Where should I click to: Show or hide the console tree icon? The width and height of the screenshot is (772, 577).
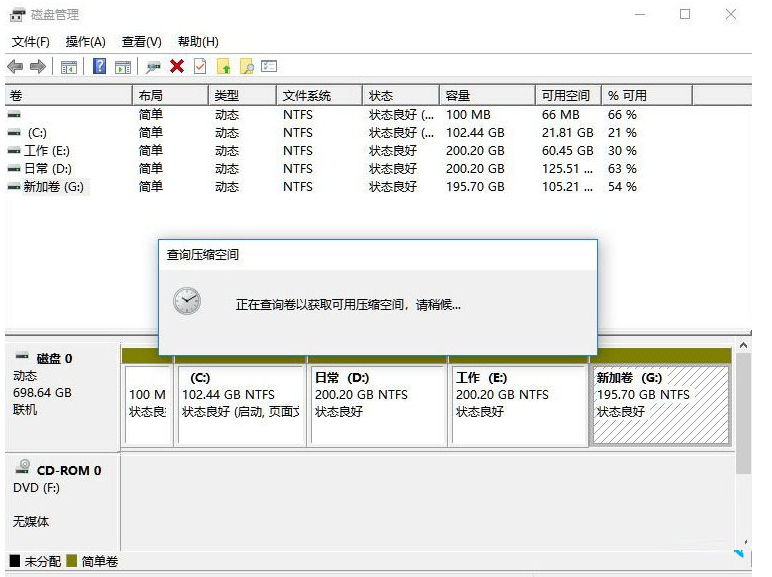coord(68,66)
